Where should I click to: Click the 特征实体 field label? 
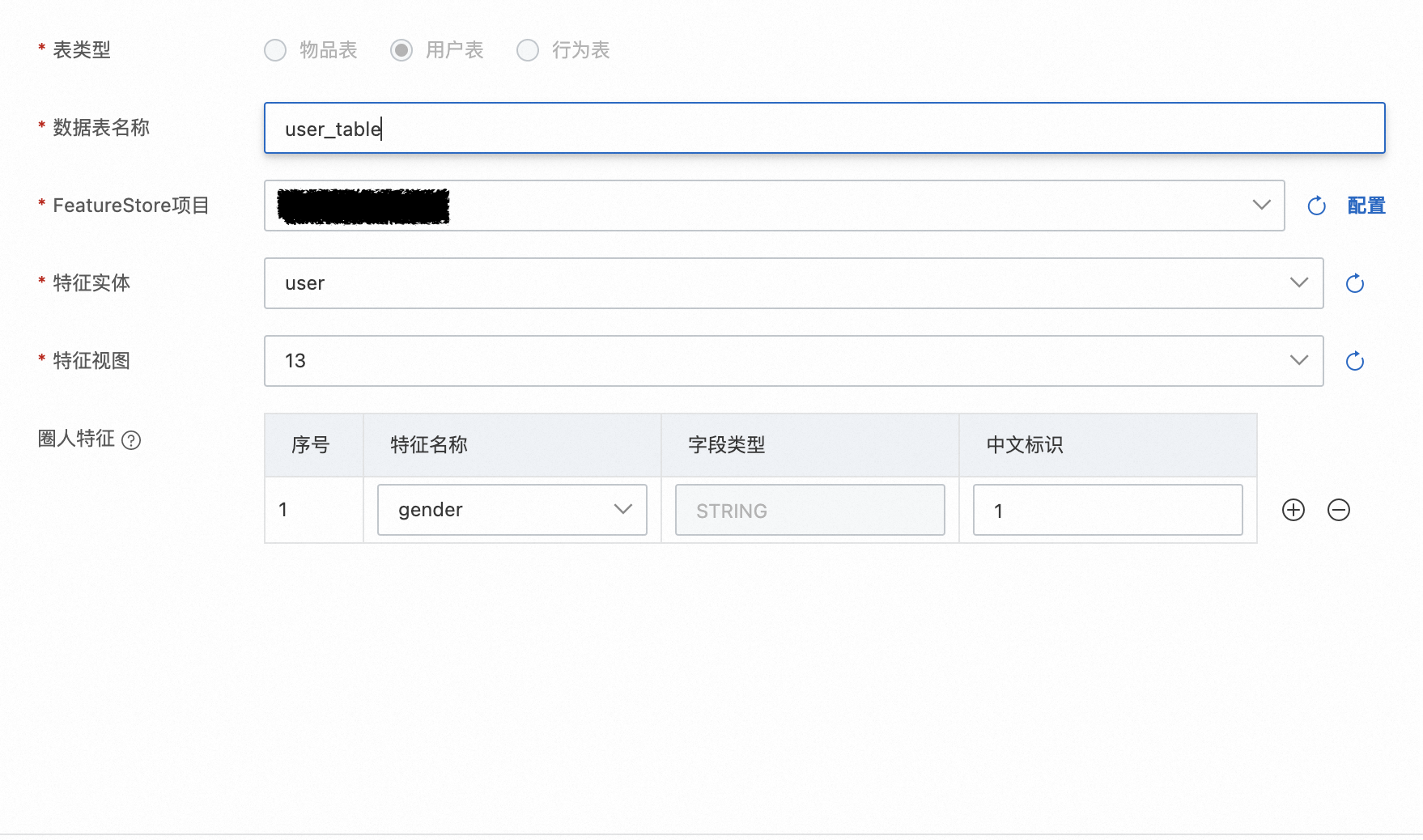[x=91, y=283]
